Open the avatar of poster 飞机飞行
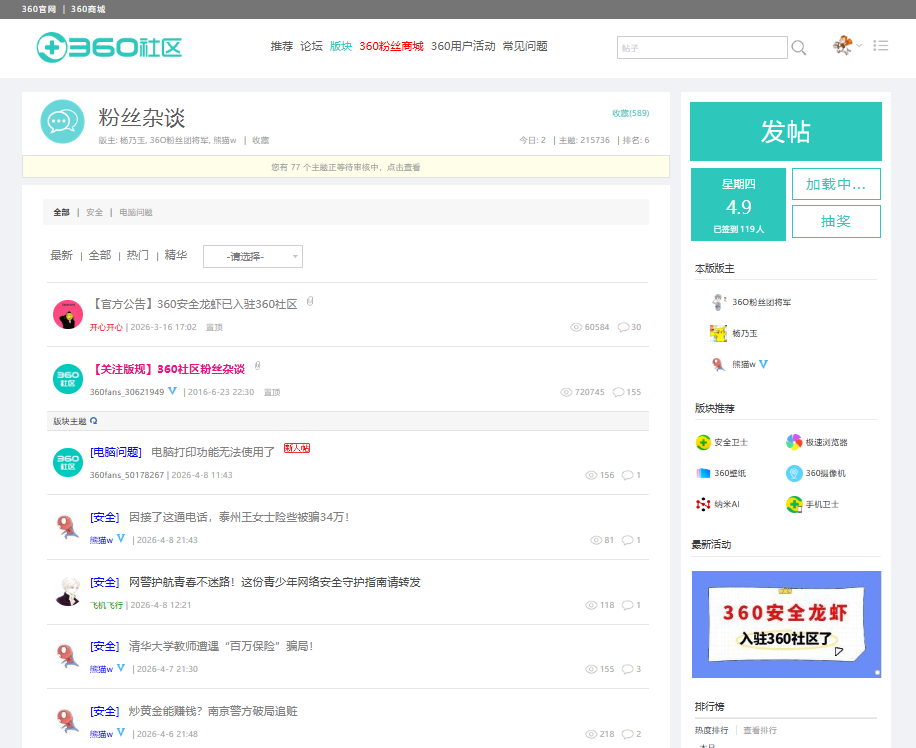This screenshot has height=748, width=916. tap(68, 591)
